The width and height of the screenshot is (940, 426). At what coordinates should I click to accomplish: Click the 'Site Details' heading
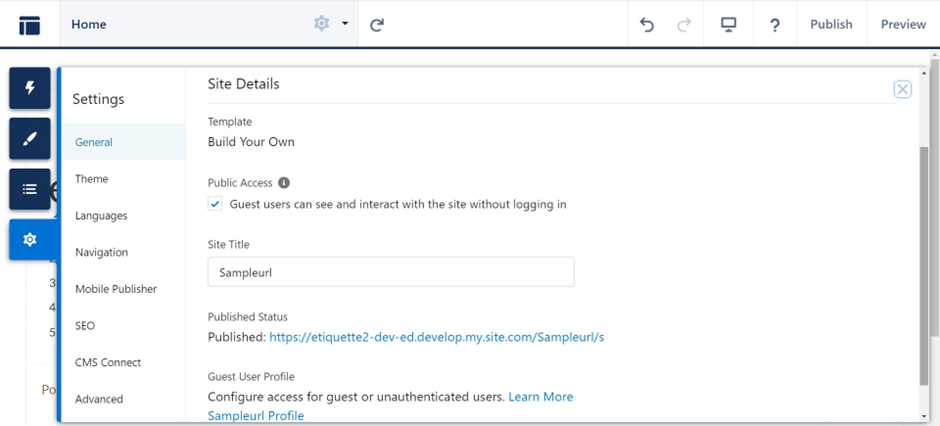[243, 84]
